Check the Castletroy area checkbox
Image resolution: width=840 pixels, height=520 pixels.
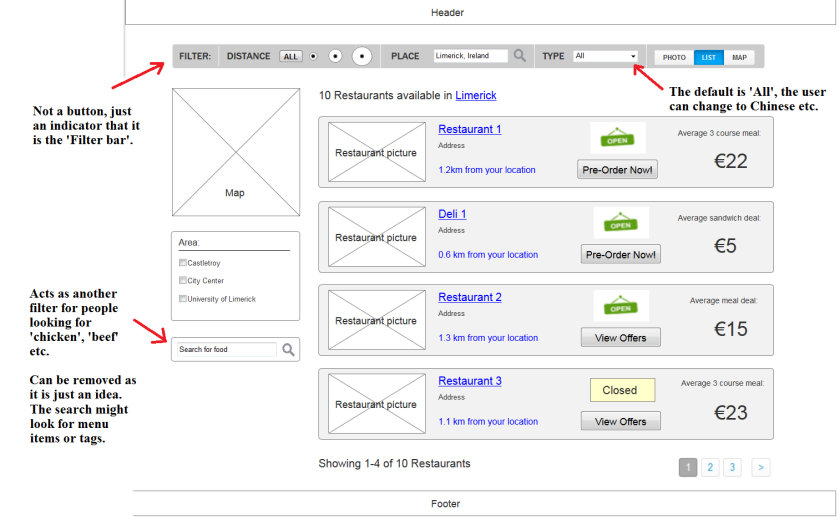tap(183, 263)
